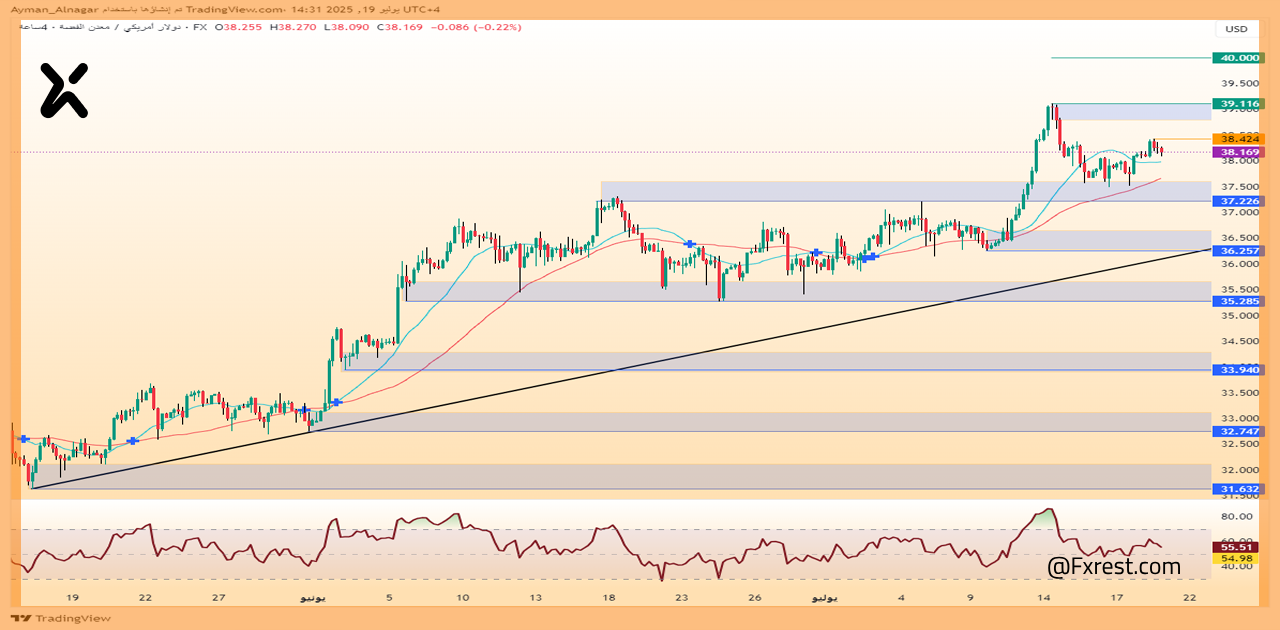Click the 35.000 price axis value
The height and width of the screenshot is (630, 1280).
coord(1238,316)
